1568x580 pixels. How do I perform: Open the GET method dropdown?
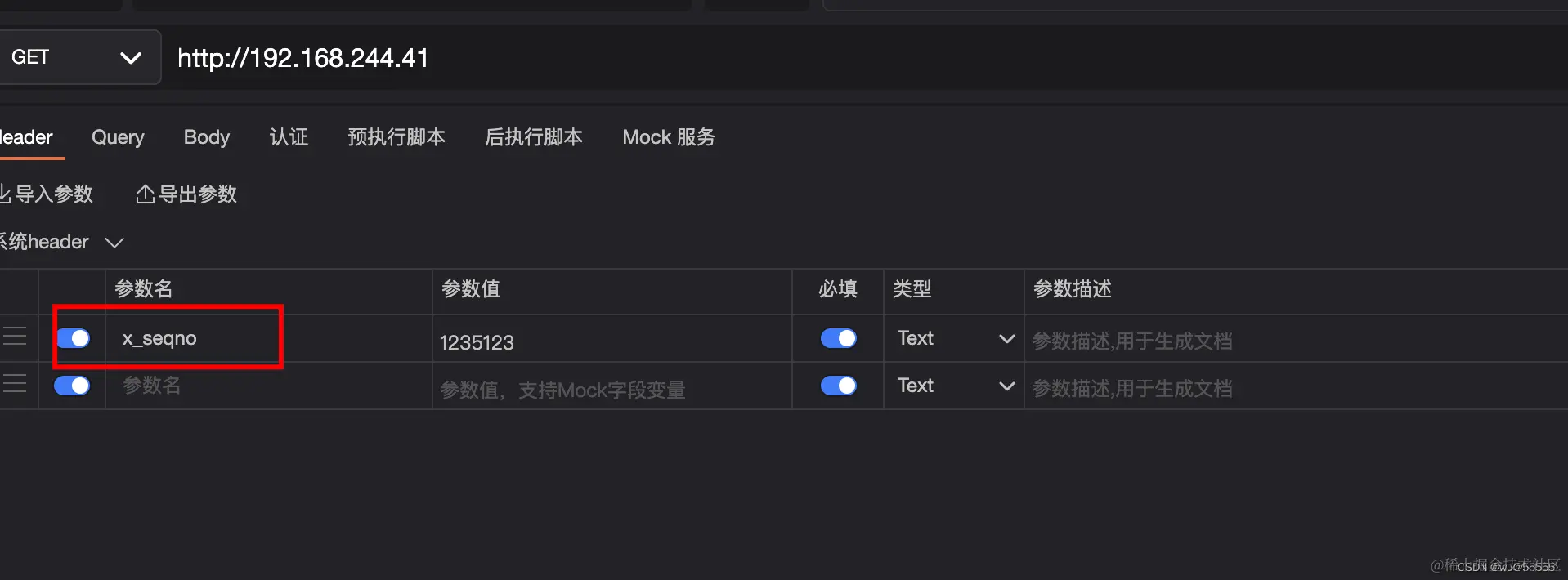pos(131,57)
